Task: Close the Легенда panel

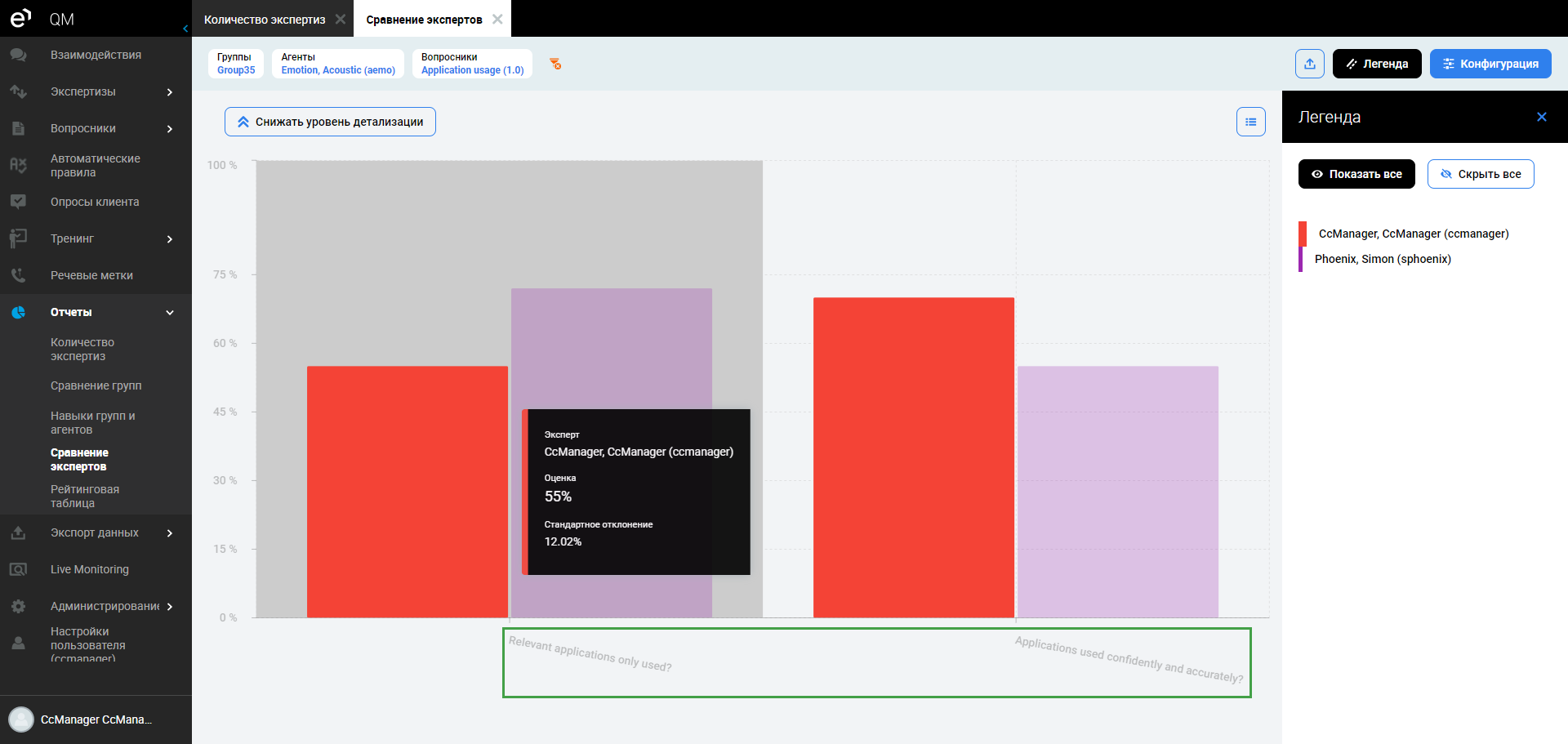Action: point(1542,117)
